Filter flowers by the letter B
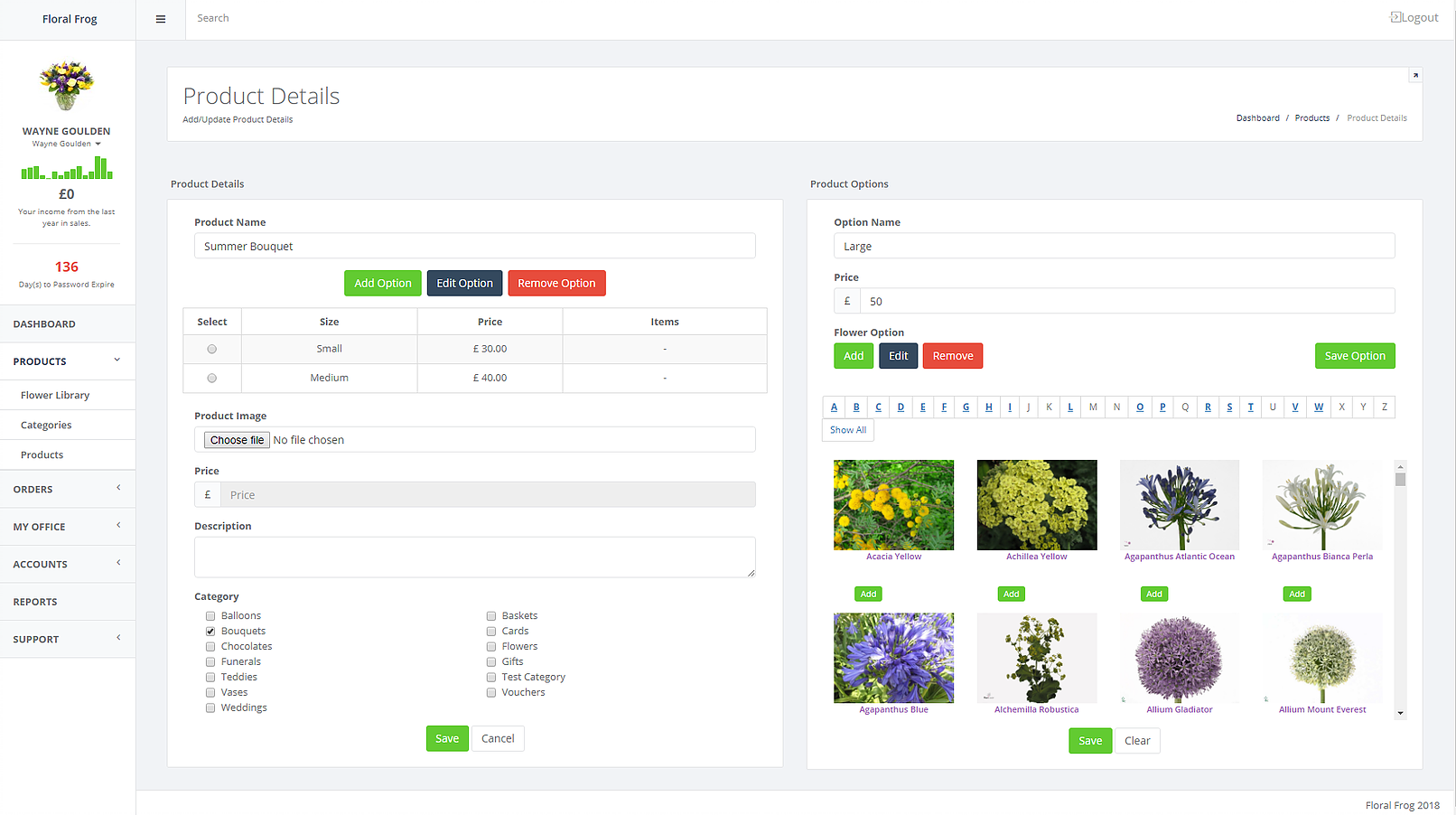The width and height of the screenshot is (1456, 815). pyautogui.click(x=856, y=407)
